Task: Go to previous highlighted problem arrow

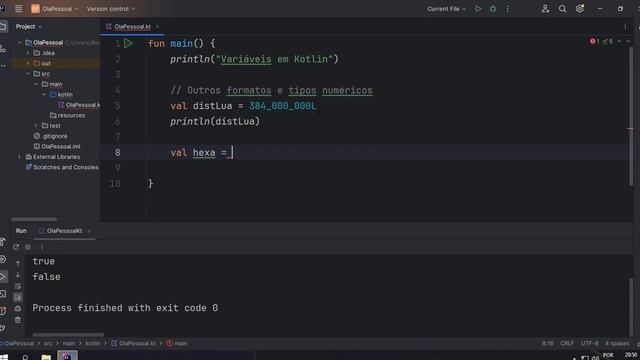Action: 619,41
